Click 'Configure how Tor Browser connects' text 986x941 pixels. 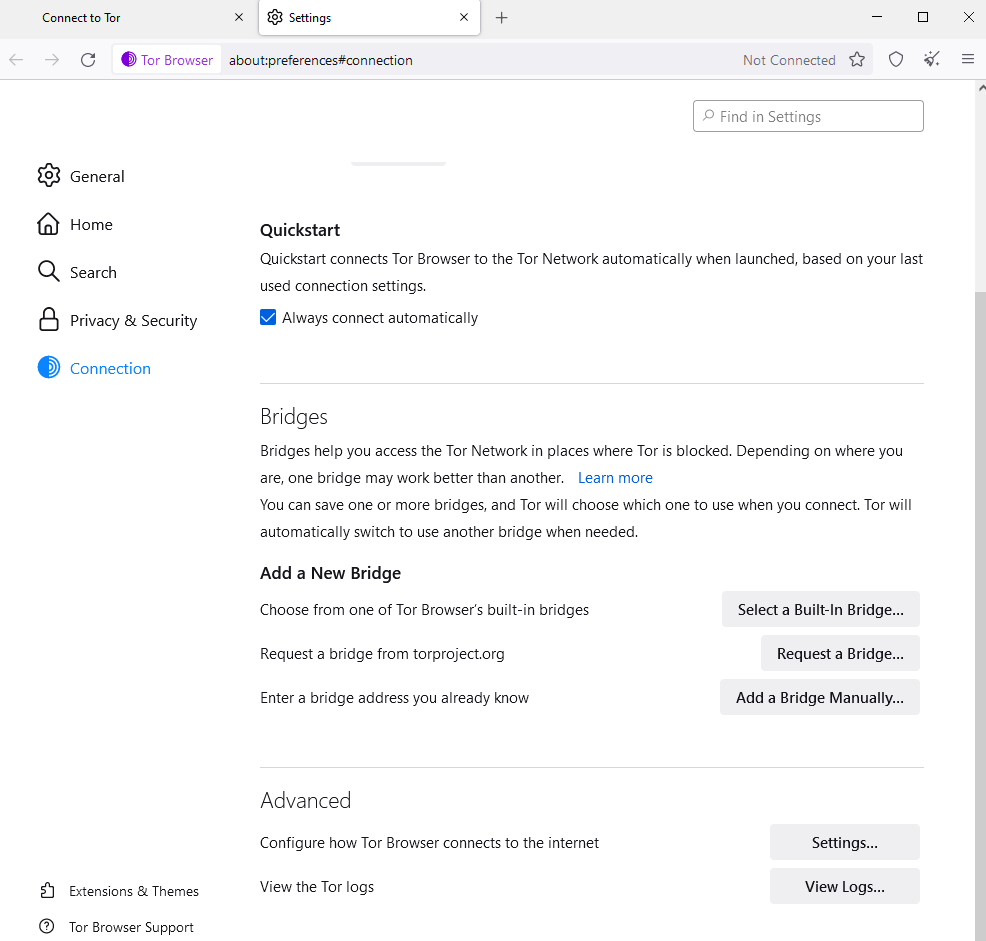tap(429, 843)
